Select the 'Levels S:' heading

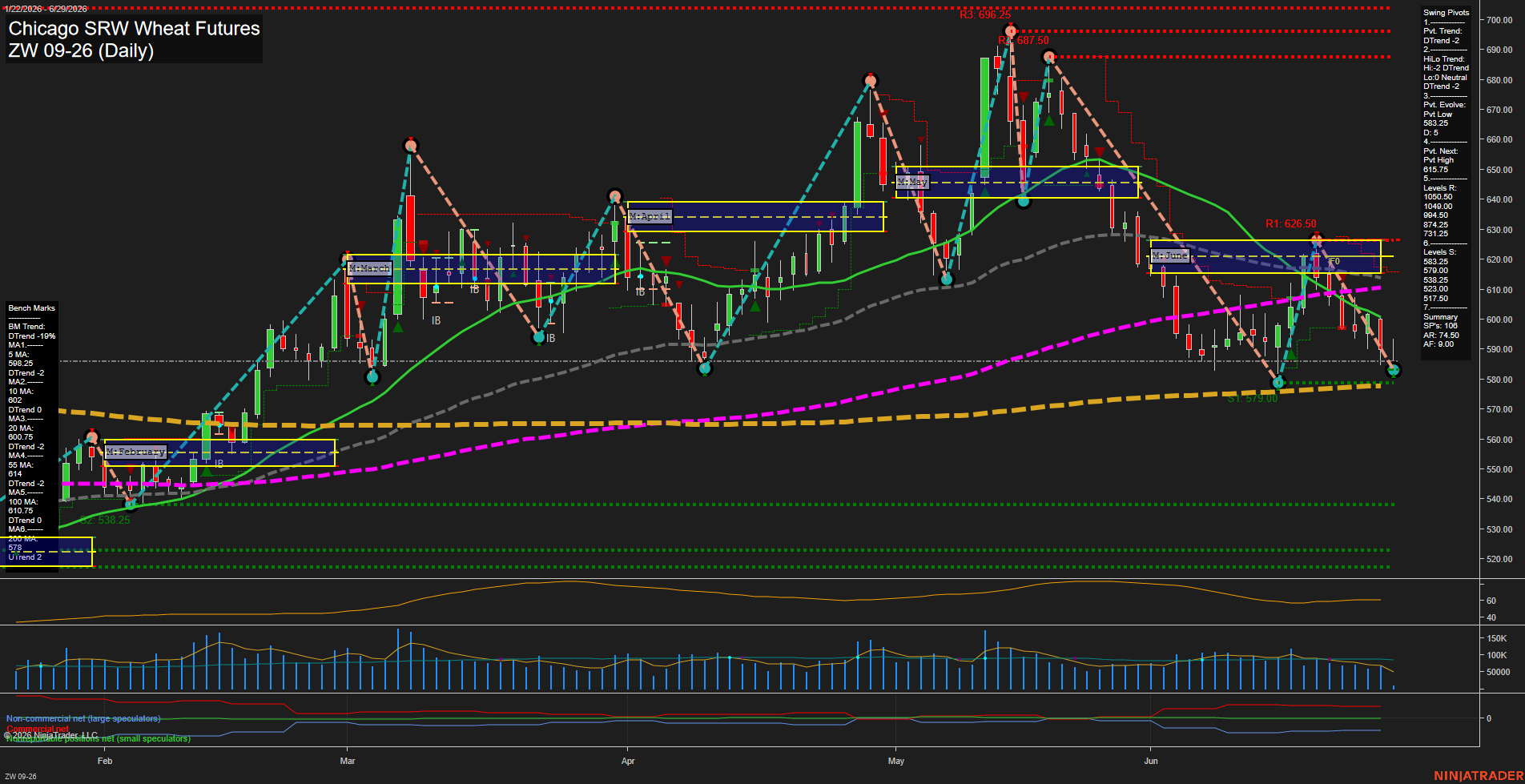[1439, 252]
